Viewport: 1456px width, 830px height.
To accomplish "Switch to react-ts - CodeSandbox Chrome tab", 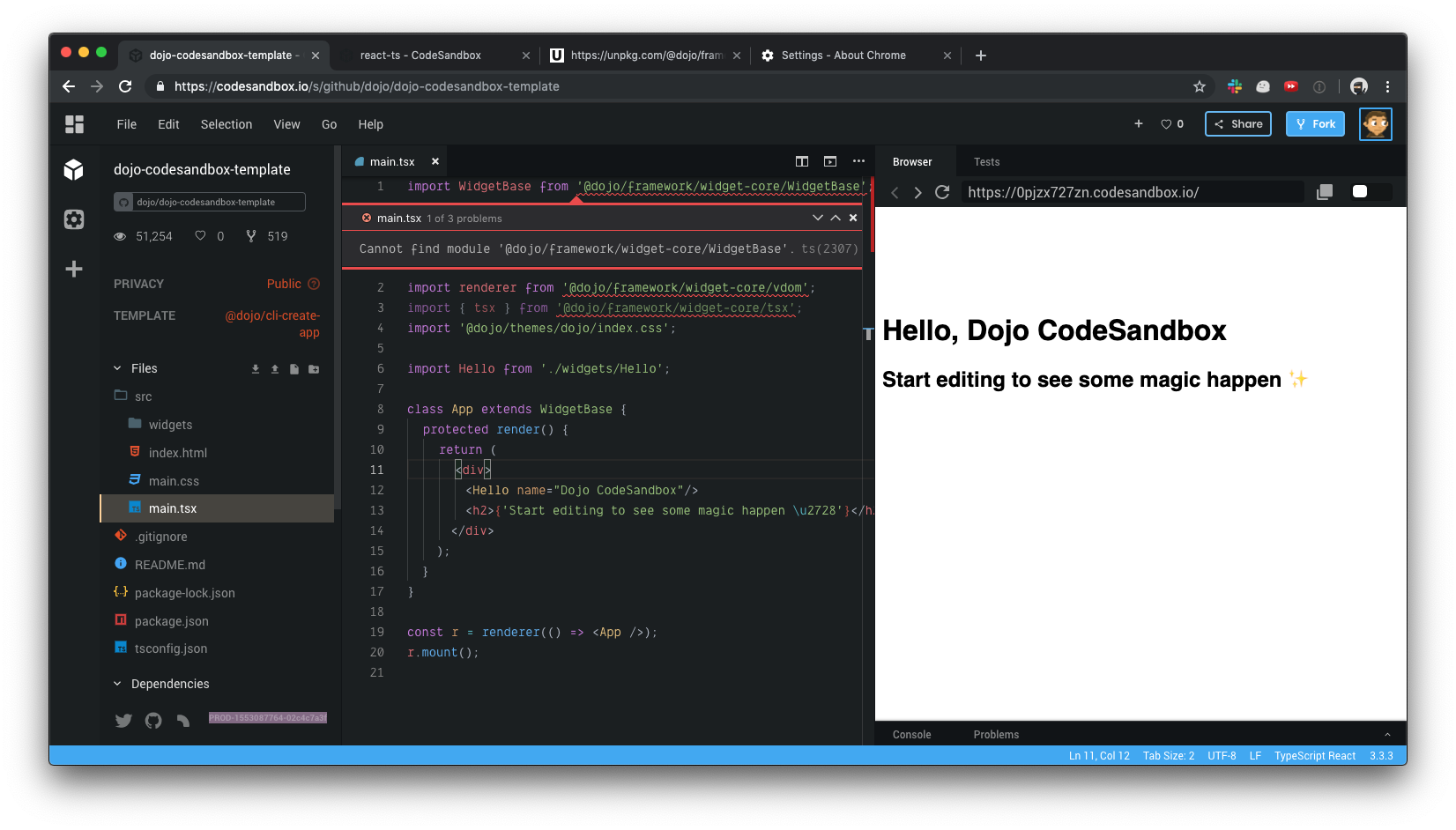I will click(432, 55).
